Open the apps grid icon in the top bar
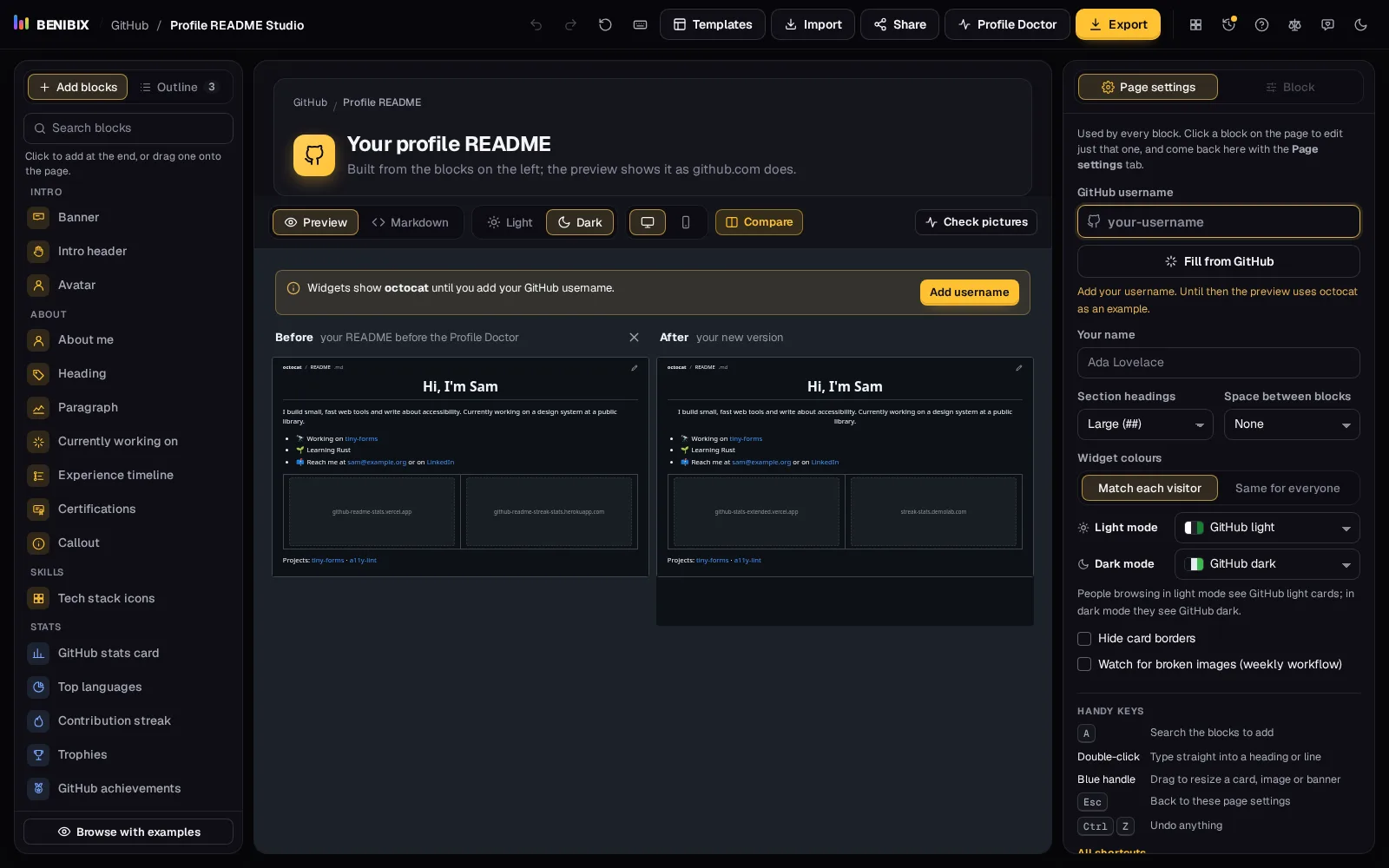This screenshot has height=868, width=1389. (x=1196, y=24)
